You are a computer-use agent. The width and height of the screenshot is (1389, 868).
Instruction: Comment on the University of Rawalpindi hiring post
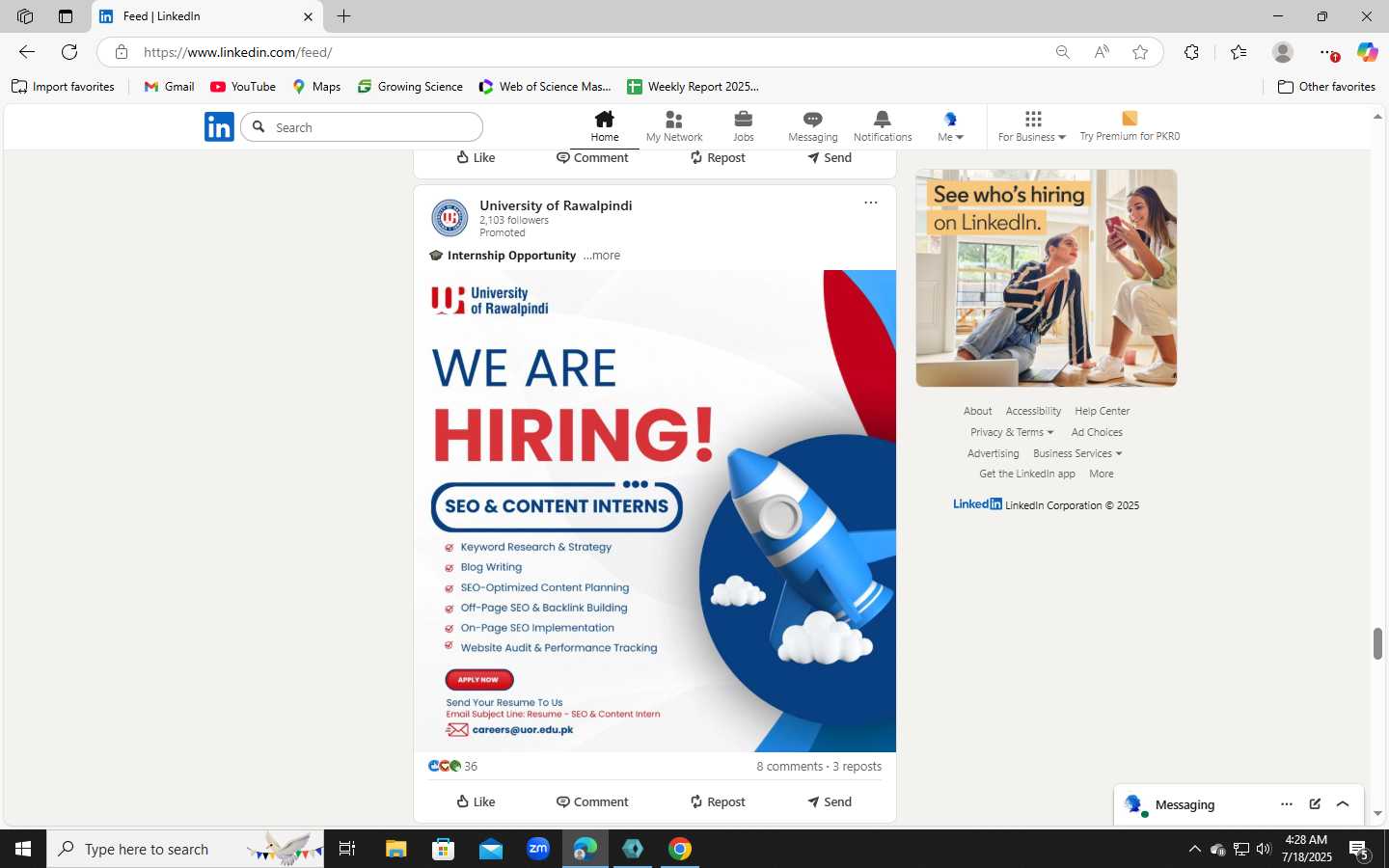click(592, 801)
